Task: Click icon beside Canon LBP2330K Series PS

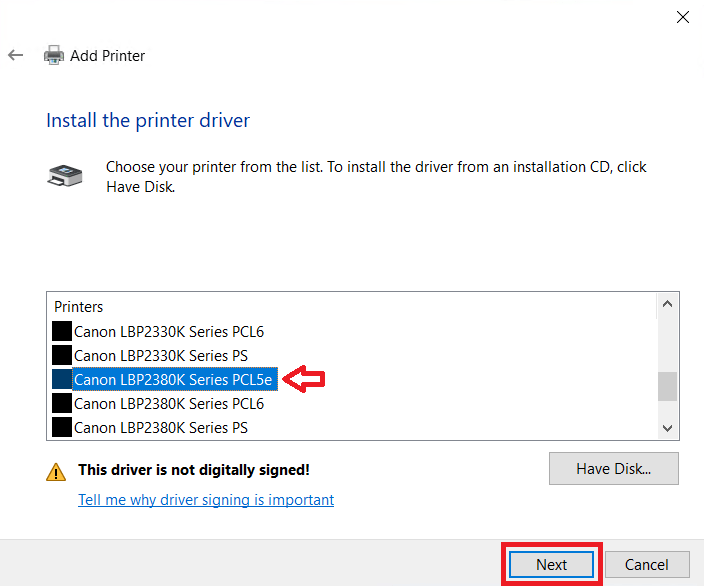Action: coord(62,355)
